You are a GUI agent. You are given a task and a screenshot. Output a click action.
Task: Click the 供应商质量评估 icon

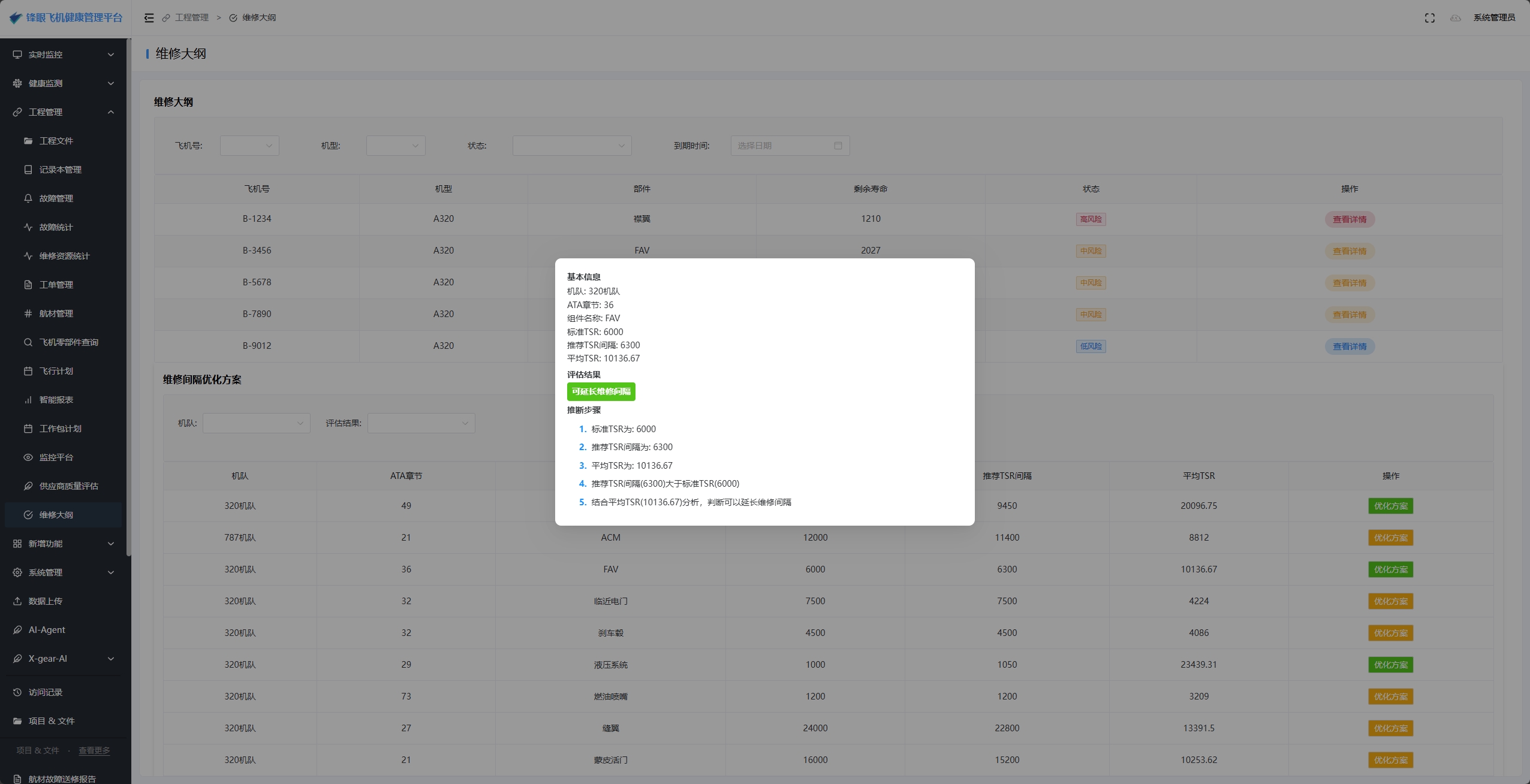tap(28, 486)
